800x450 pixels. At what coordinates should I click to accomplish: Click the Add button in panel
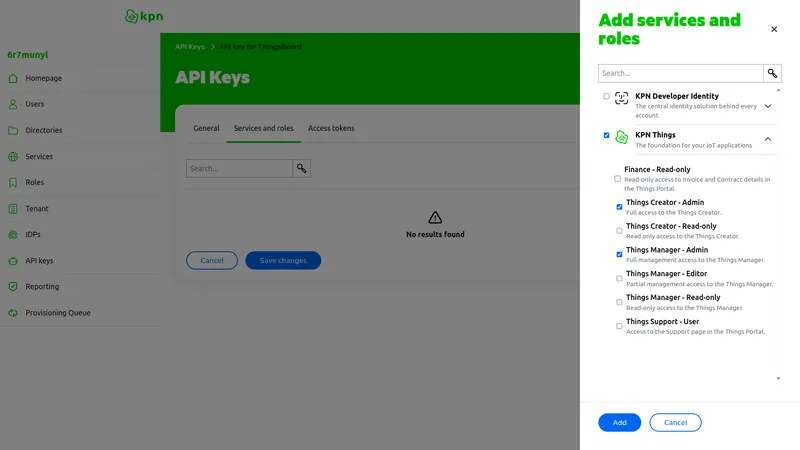619,422
